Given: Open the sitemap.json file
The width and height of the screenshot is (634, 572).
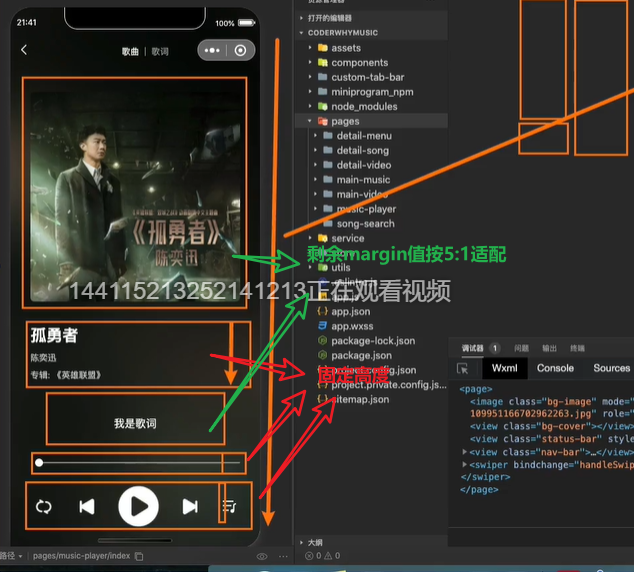Looking at the screenshot, I should tap(360, 399).
